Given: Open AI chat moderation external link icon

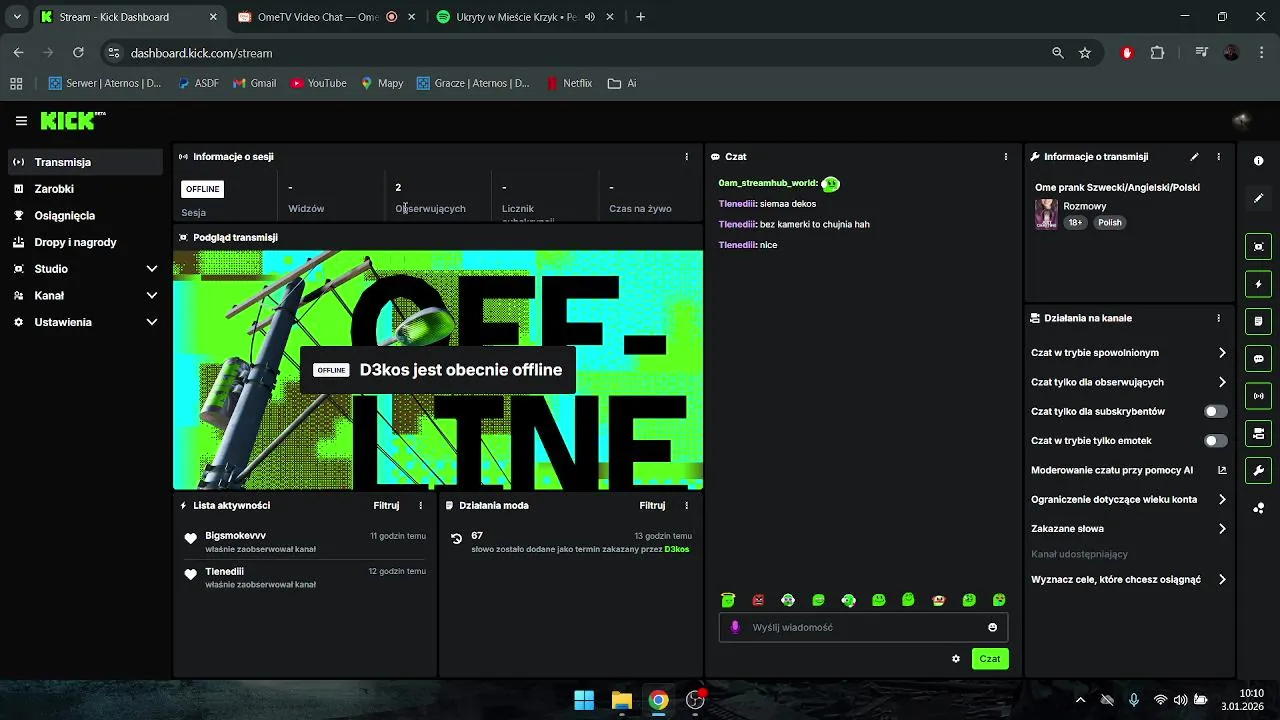Looking at the screenshot, I should click(1222, 470).
